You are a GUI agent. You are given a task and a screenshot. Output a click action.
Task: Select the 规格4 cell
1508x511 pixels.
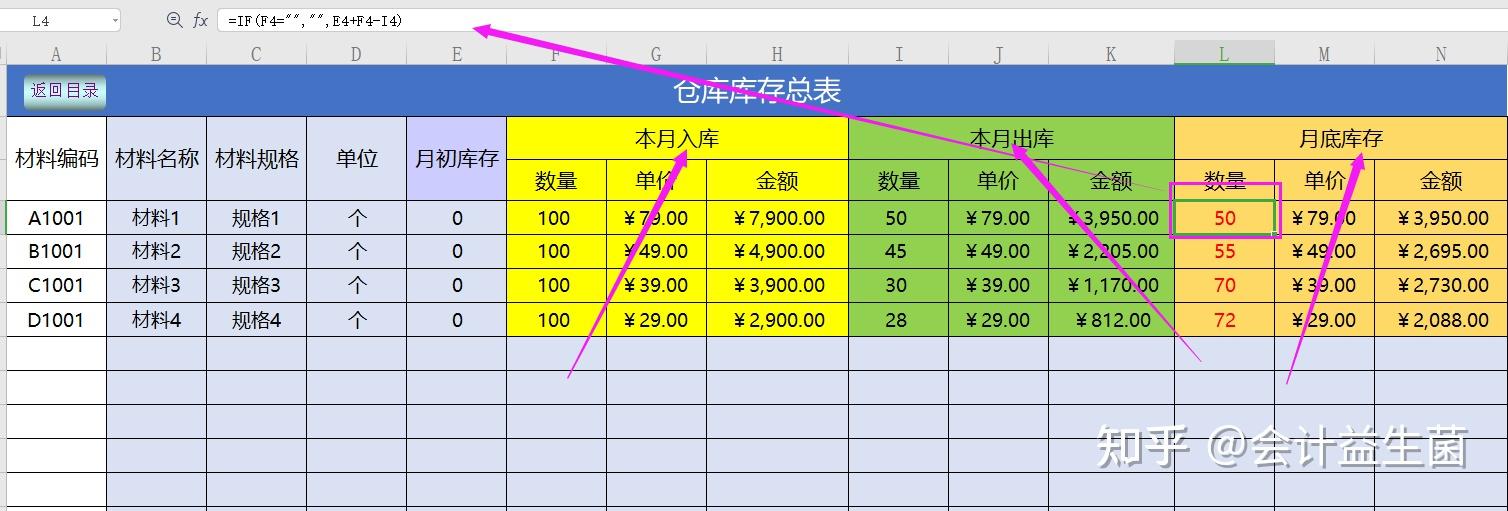[256, 320]
